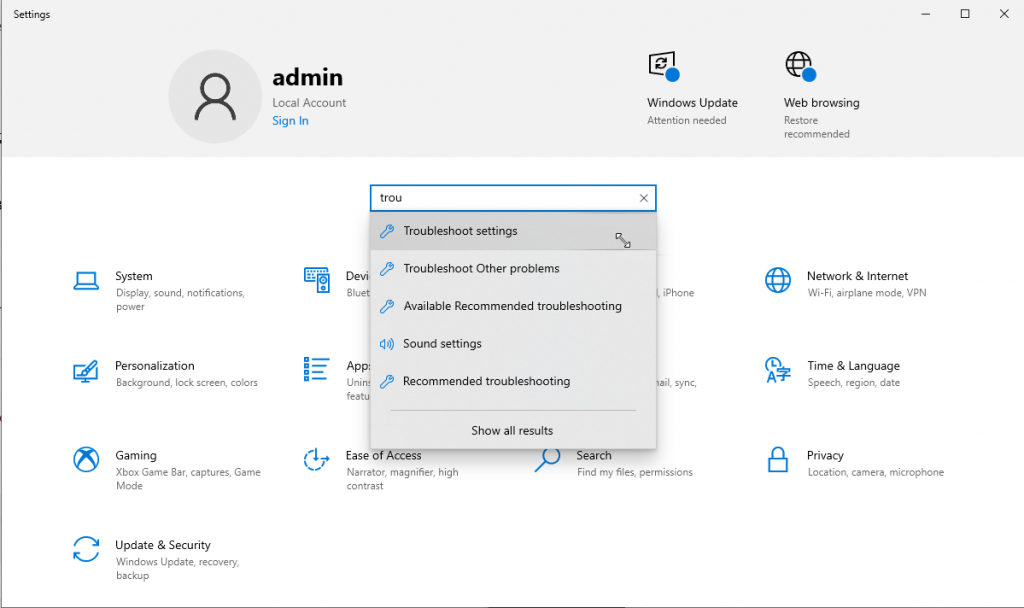Clear the search field with the X

pyautogui.click(x=643, y=198)
